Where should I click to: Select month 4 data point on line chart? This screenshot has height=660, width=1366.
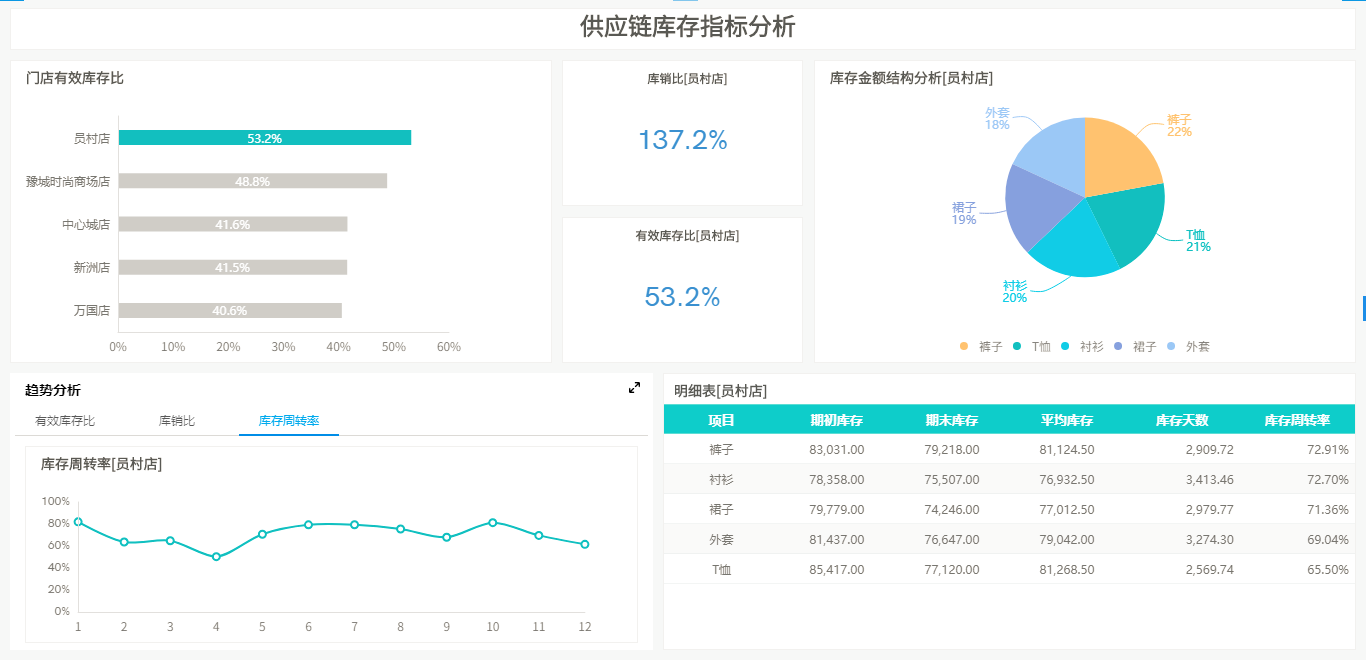(216, 556)
